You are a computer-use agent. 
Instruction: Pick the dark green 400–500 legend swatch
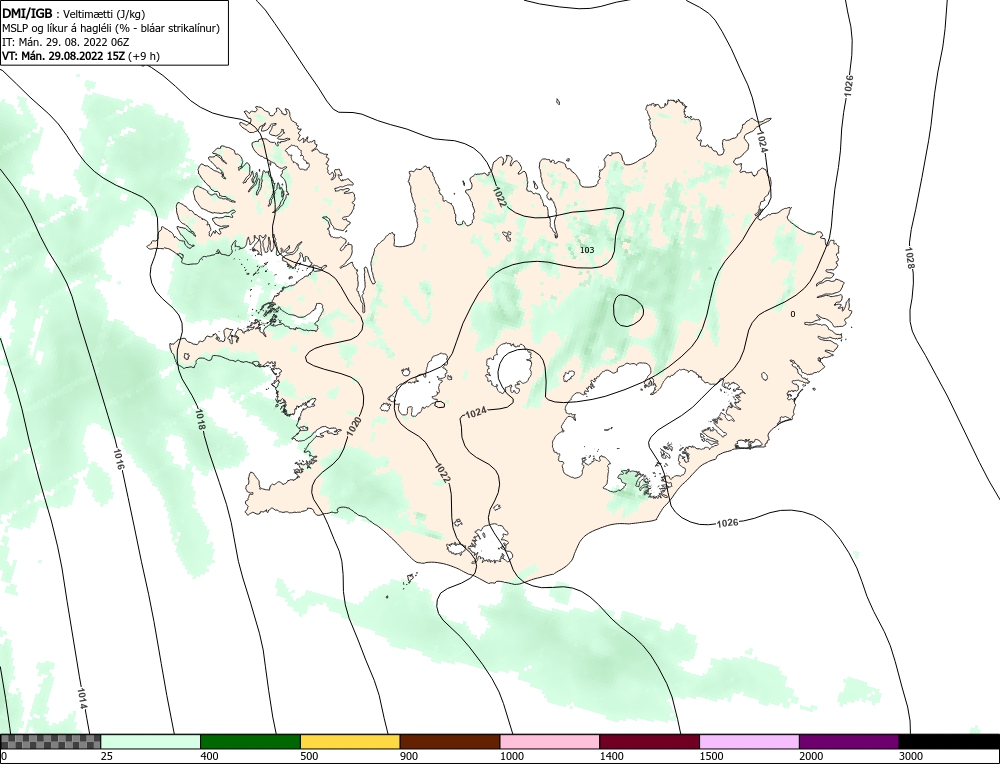coord(250,741)
